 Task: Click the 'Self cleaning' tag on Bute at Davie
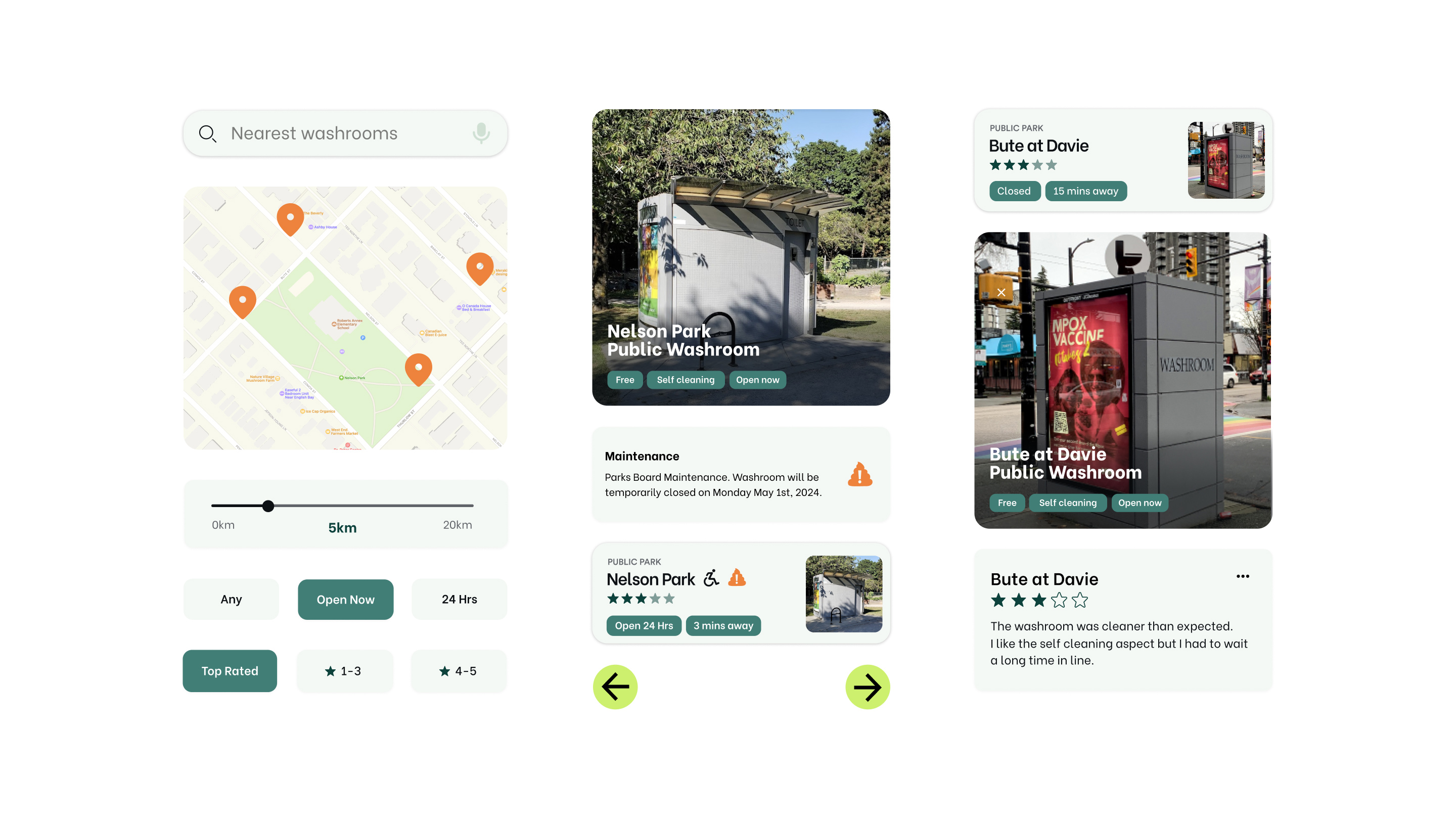(x=1067, y=502)
